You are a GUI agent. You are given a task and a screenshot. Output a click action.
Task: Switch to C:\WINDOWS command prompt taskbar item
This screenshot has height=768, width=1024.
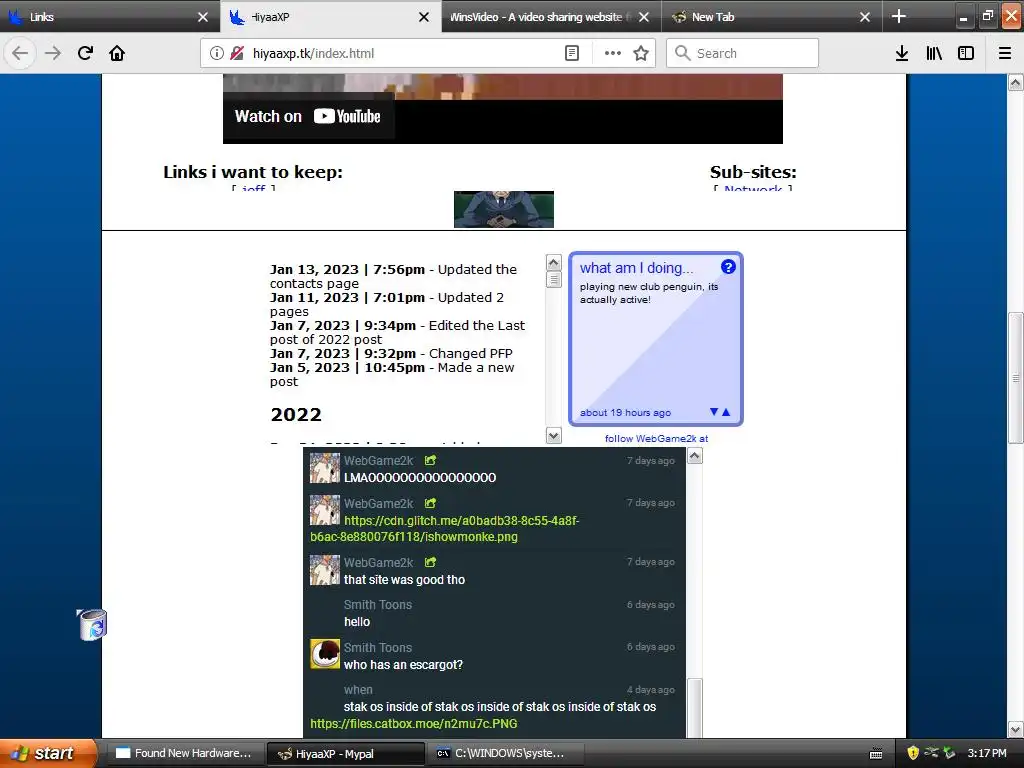point(505,754)
